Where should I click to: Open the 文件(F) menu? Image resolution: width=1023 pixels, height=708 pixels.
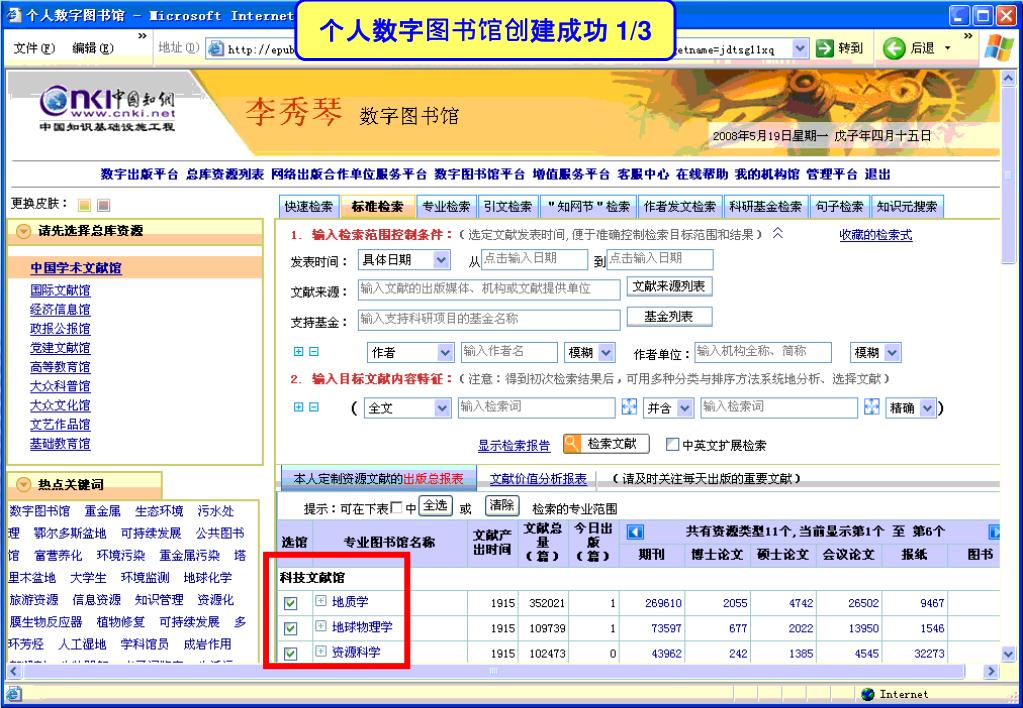point(34,48)
